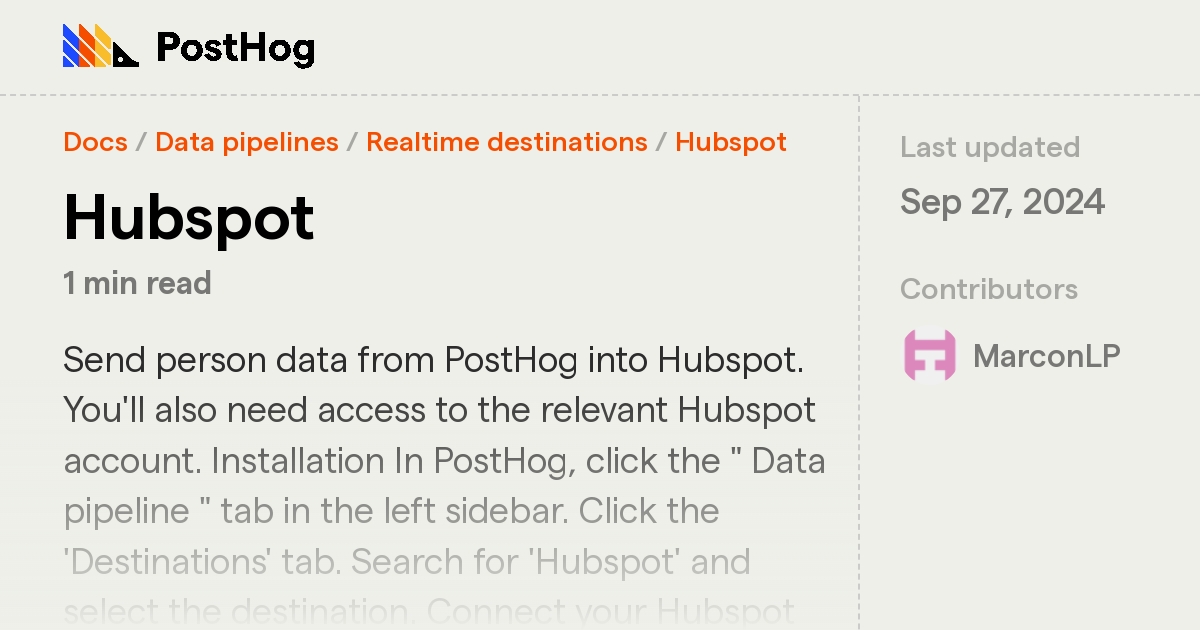Go to the Data pipelines breadcrumb
1200x630 pixels.
pos(247,142)
